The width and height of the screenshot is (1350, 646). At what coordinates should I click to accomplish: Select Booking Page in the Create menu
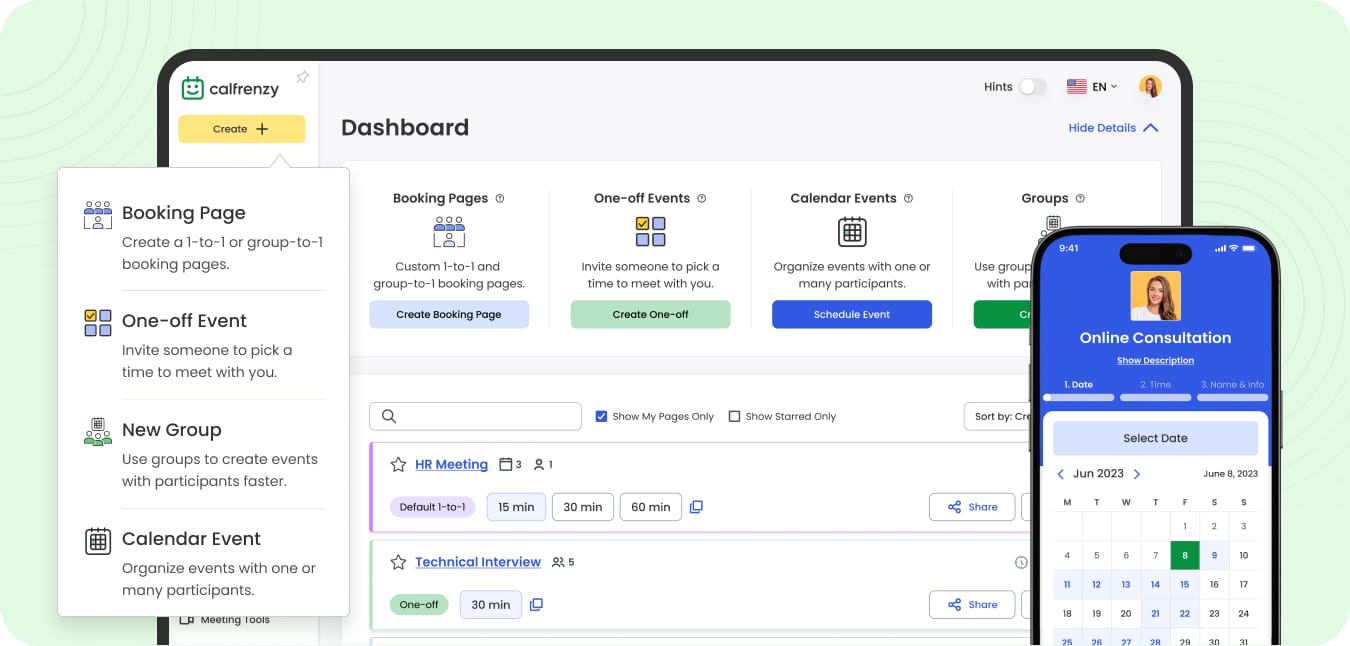203,237
